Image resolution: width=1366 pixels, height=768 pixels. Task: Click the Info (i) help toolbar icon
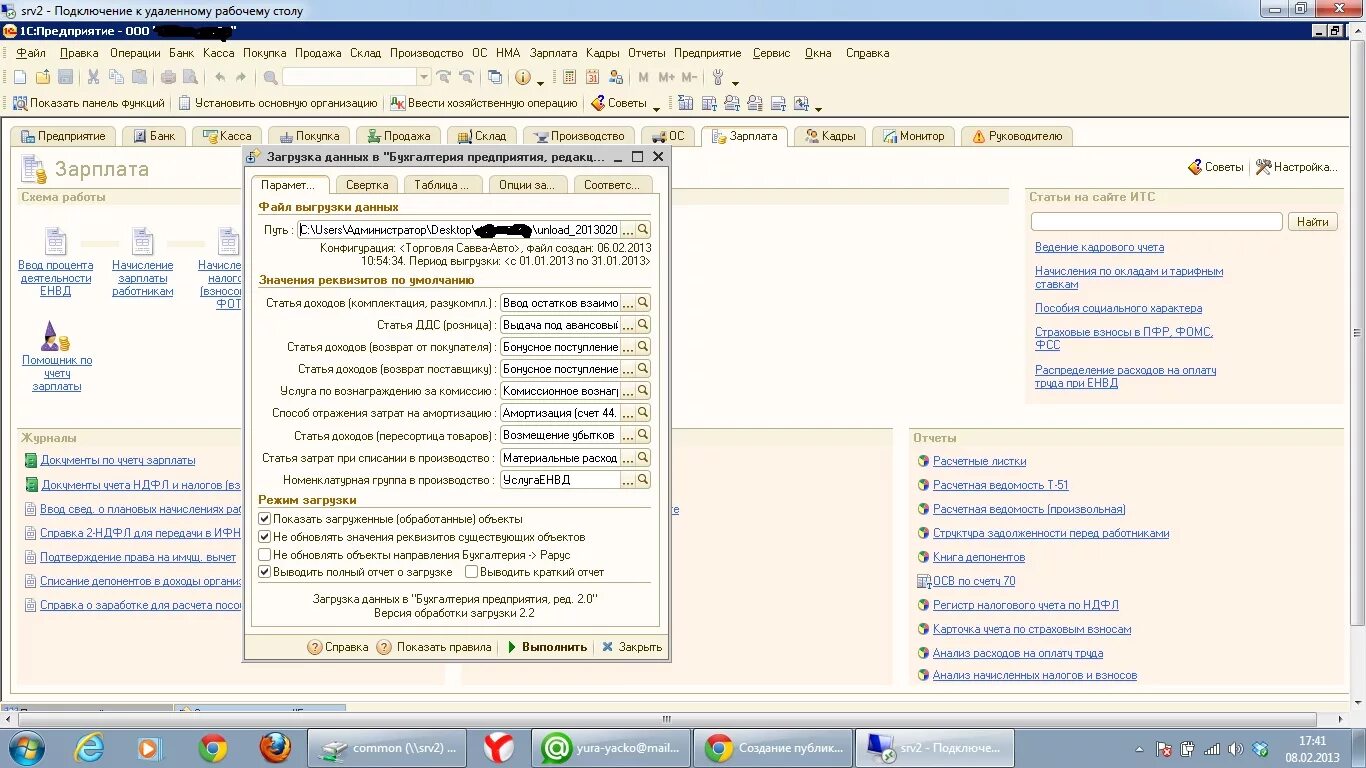coord(522,77)
